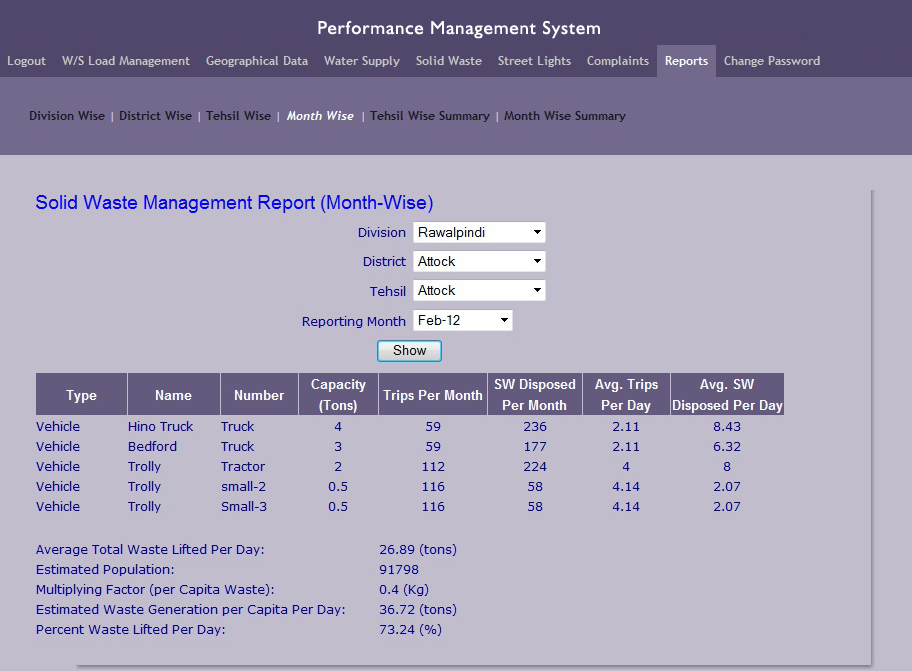The height and width of the screenshot is (671, 912).
Task: Open Tehsil Wise Summary report
Action: [x=430, y=116]
